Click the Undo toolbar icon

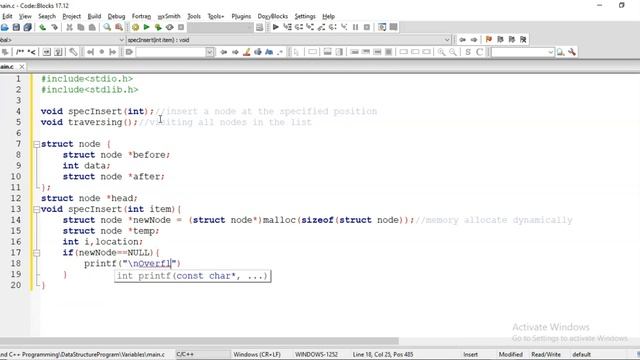coord(42,27)
